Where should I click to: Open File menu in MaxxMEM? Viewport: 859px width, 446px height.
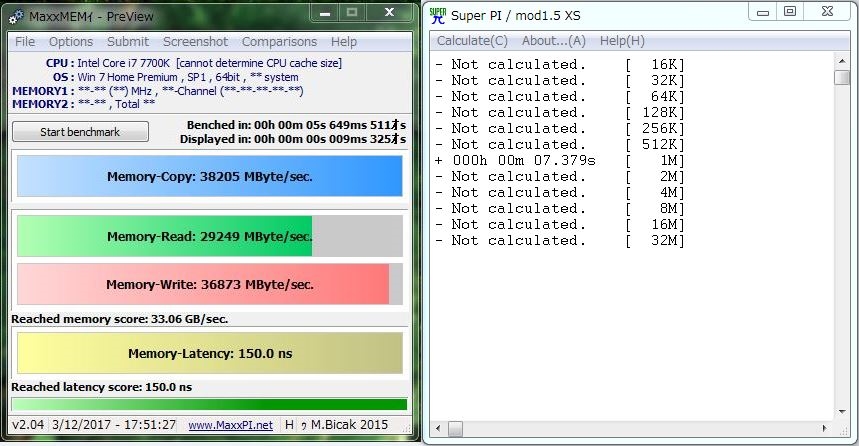click(x=25, y=42)
